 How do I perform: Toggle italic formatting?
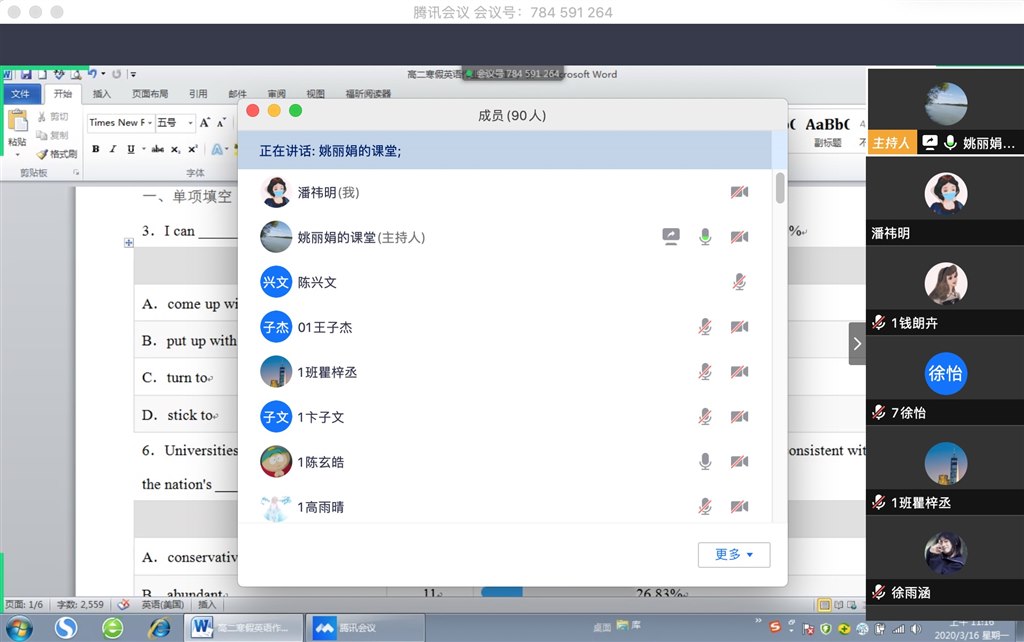[113, 149]
